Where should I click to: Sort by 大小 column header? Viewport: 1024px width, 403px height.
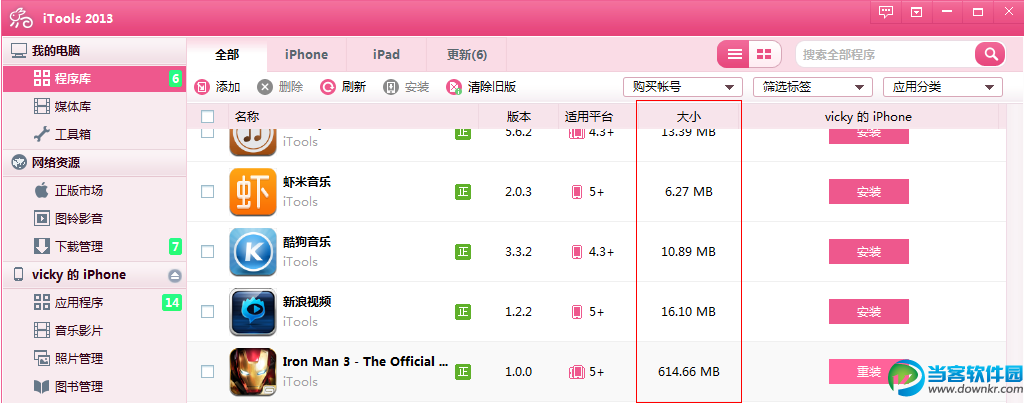tap(689, 117)
